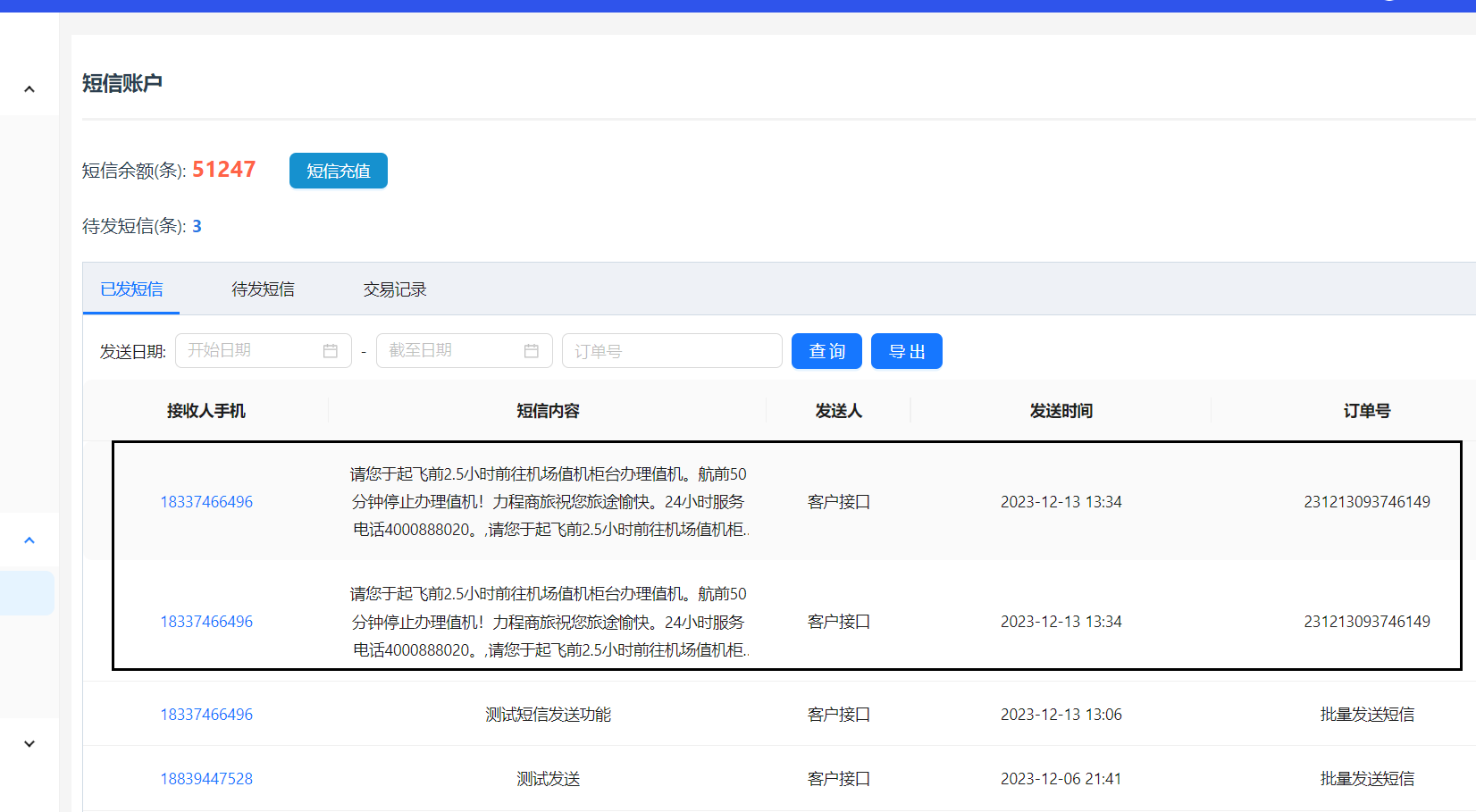Open the end date calendar icon
Screen dimensions: 1476x812
(x=531, y=351)
